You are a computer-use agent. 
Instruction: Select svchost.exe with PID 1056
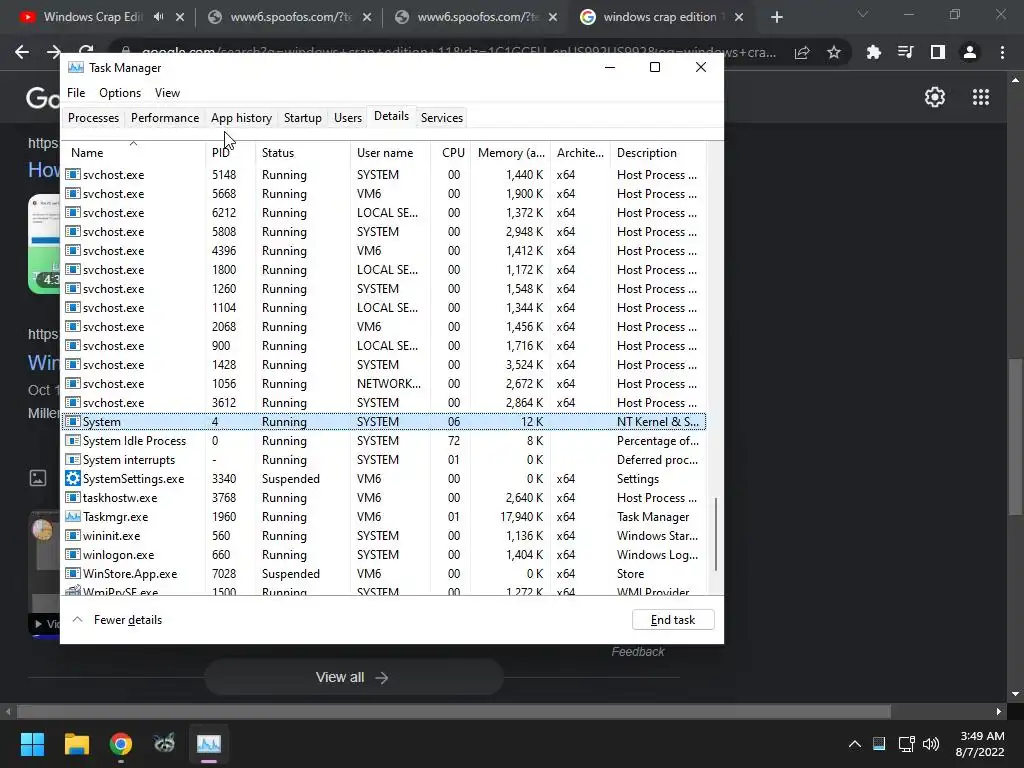point(384,384)
